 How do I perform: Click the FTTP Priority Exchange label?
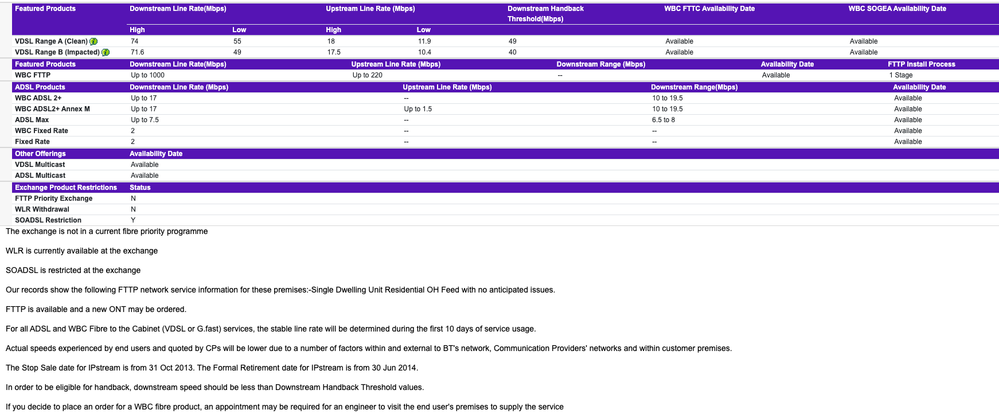(53, 198)
